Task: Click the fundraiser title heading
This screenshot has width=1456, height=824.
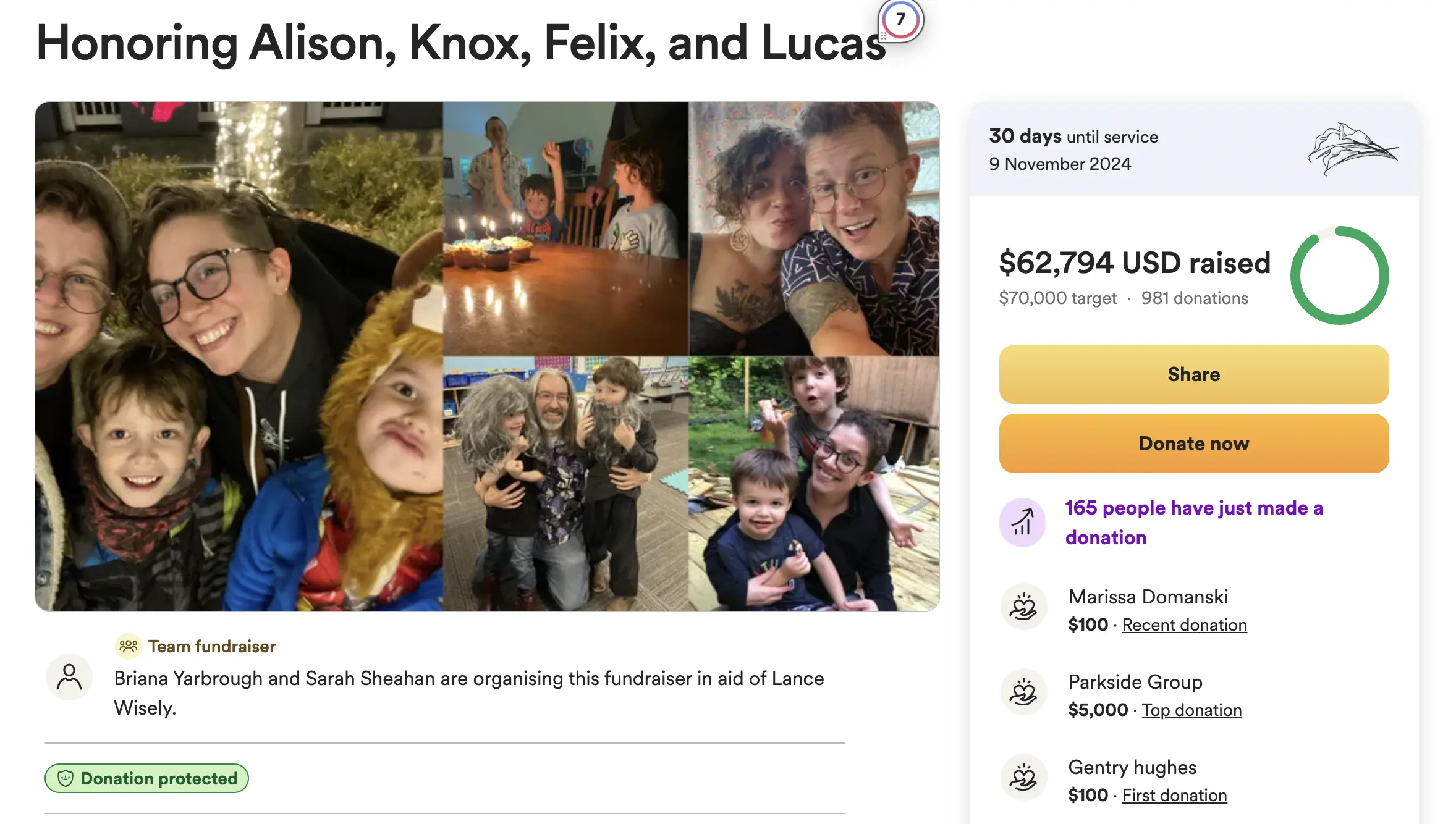Action: pos(461,43)
